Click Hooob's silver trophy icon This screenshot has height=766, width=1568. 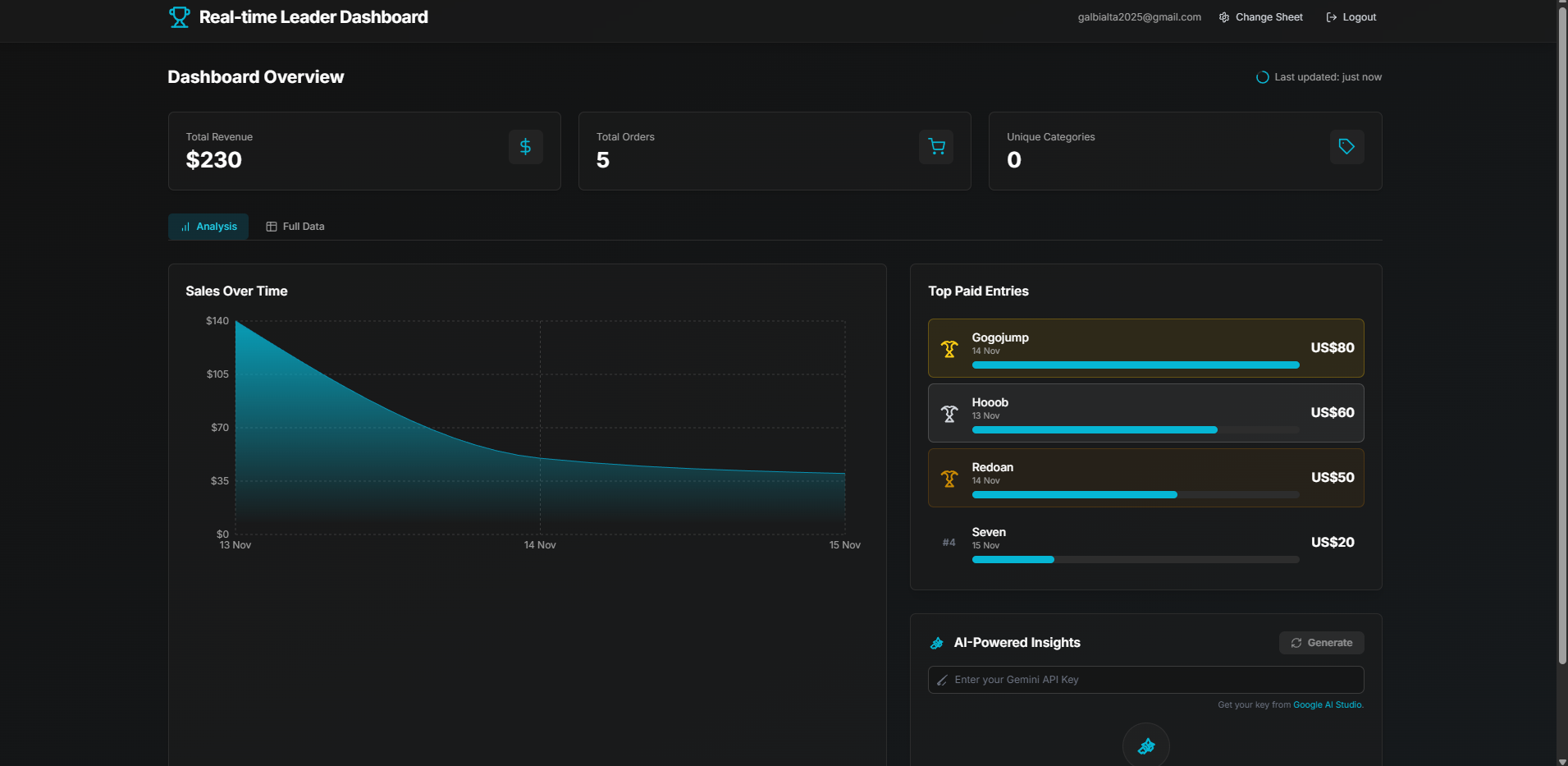[x=949, y=414]
